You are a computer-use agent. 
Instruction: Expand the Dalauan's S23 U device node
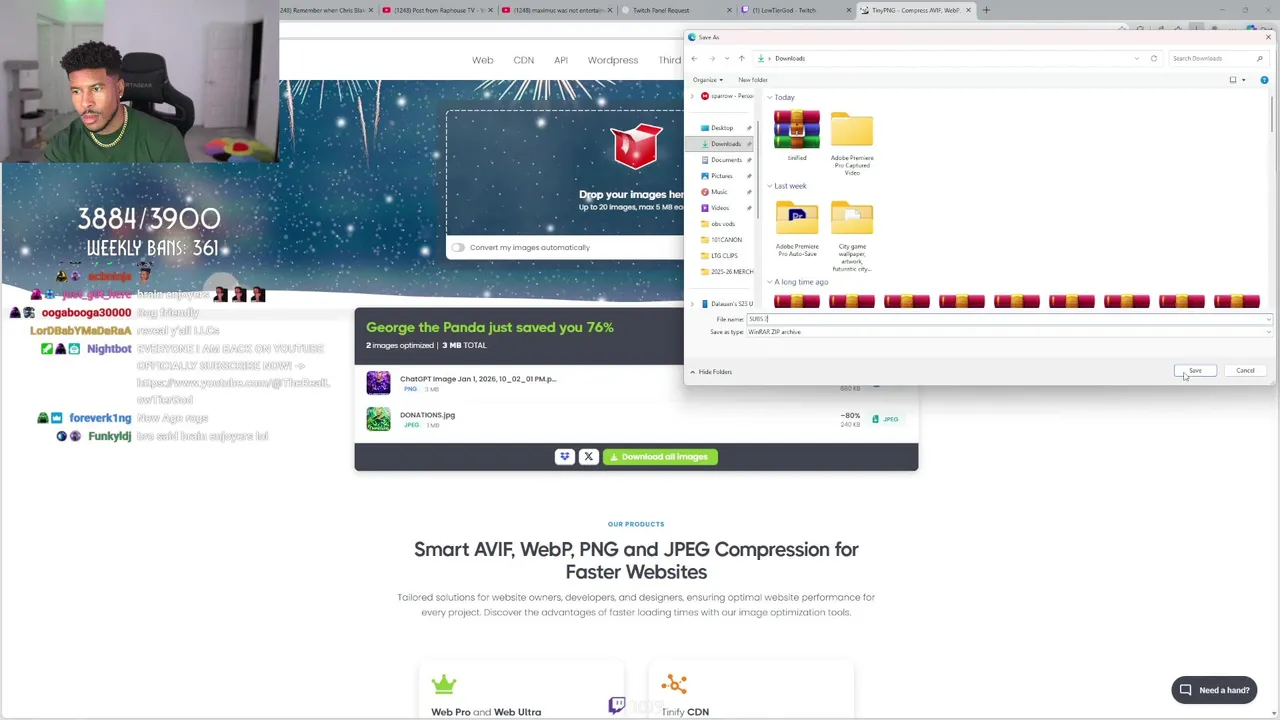click(x=692, y=304)
